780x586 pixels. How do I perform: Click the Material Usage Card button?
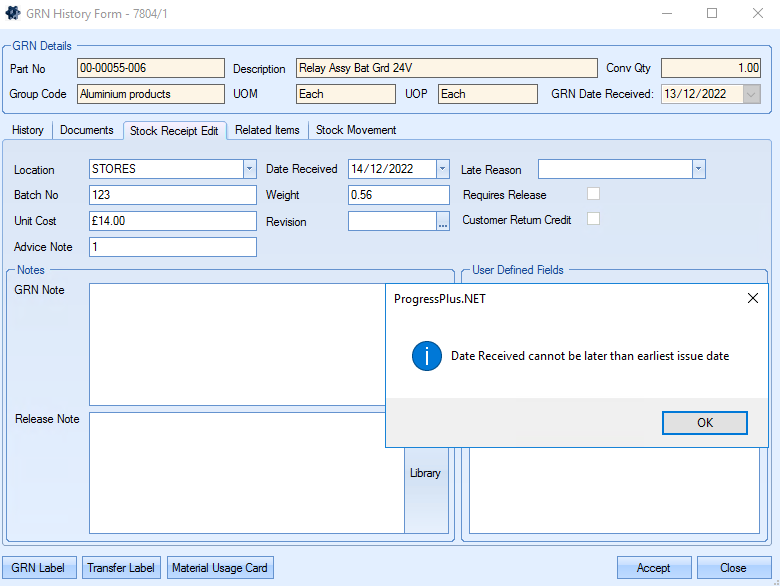(x=220, y=568)
